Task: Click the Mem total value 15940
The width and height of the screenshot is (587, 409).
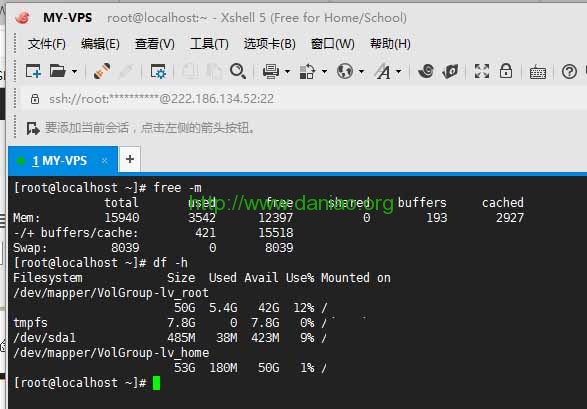Action: tap(122, 218)
